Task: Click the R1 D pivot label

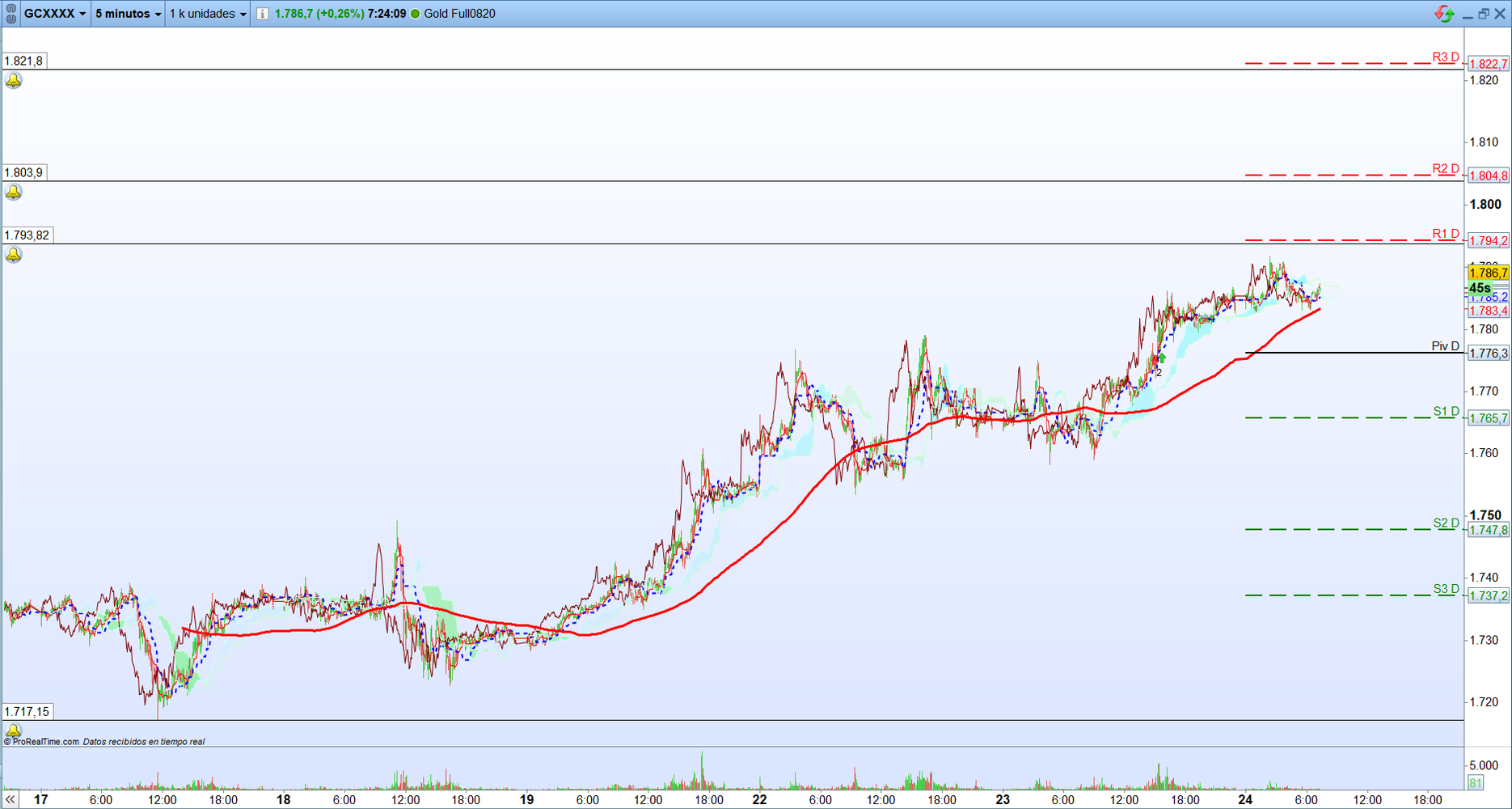Action: [1446, 235]
